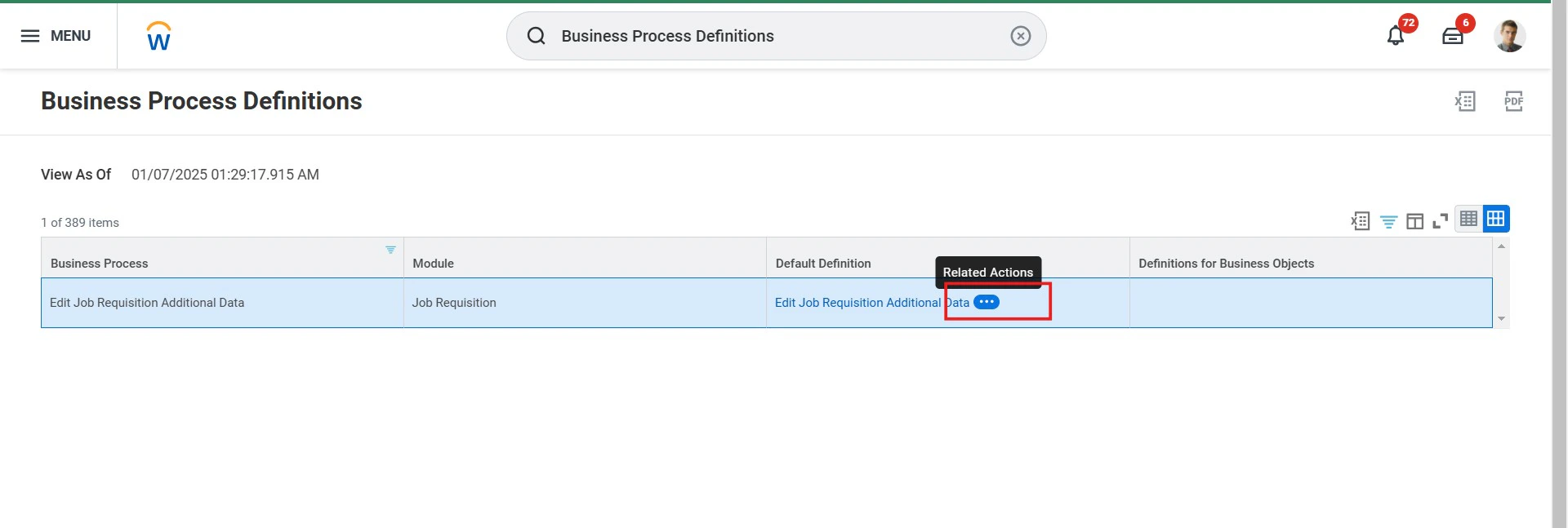Select the Job Requisition module cell

tap(585, 303)
